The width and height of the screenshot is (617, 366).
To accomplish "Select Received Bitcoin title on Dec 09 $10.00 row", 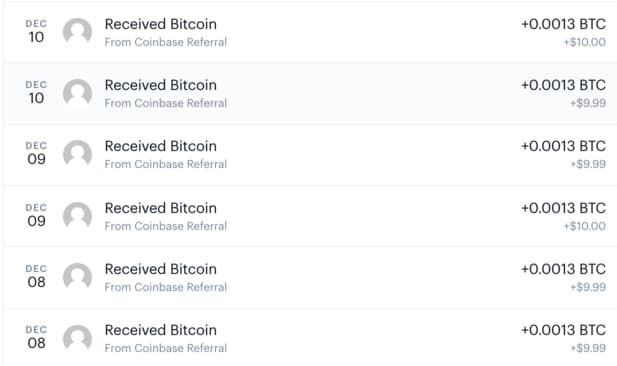I will 161,208.
